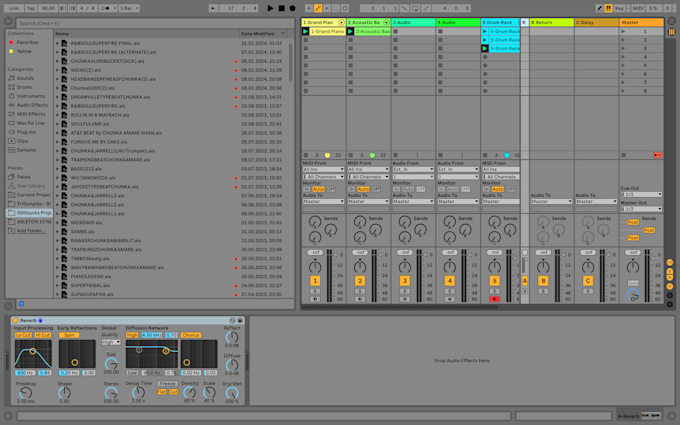This screenshot has height=425, width=680.
Task: Click the Link button in the control bar
Action: [x=14, y=8]
